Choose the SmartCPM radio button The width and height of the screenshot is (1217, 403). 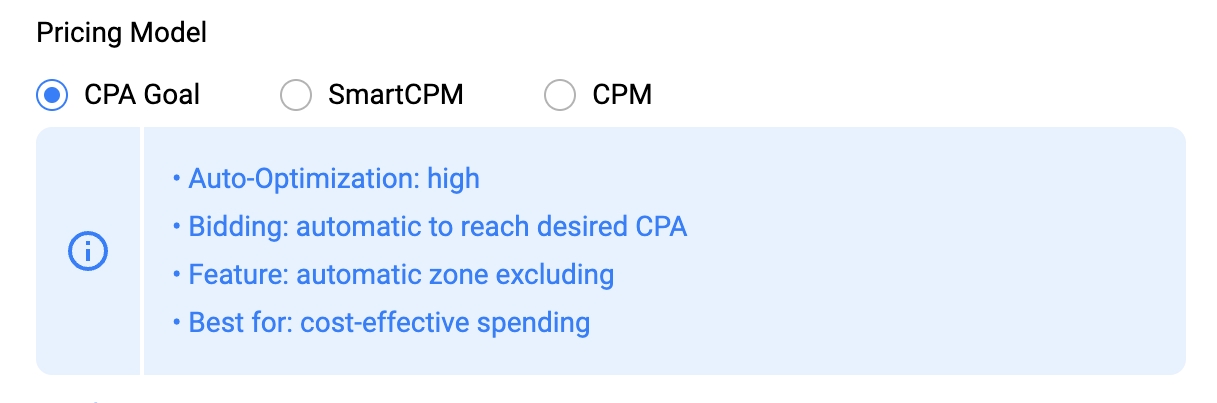tap(295, 95)
